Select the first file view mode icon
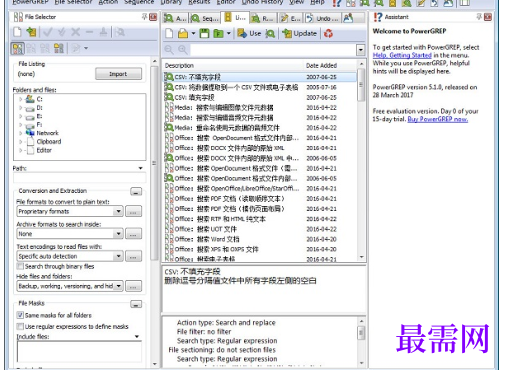508x370 pixels. [18, 48]
